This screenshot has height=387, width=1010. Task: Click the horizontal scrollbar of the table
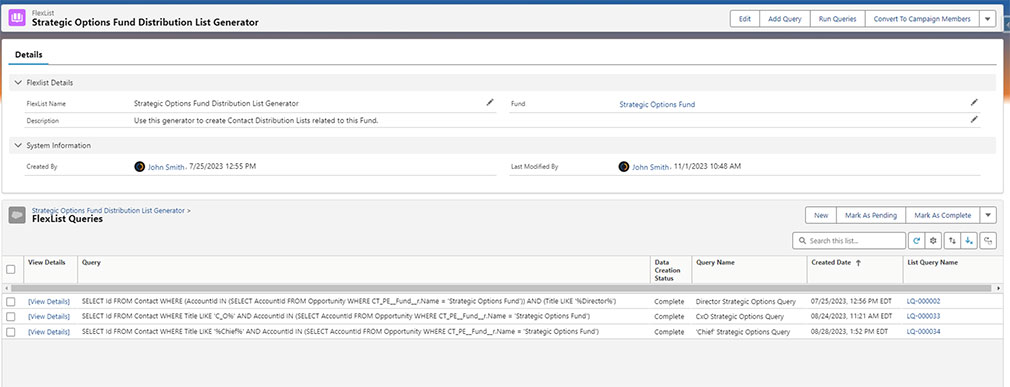(502, 288)
